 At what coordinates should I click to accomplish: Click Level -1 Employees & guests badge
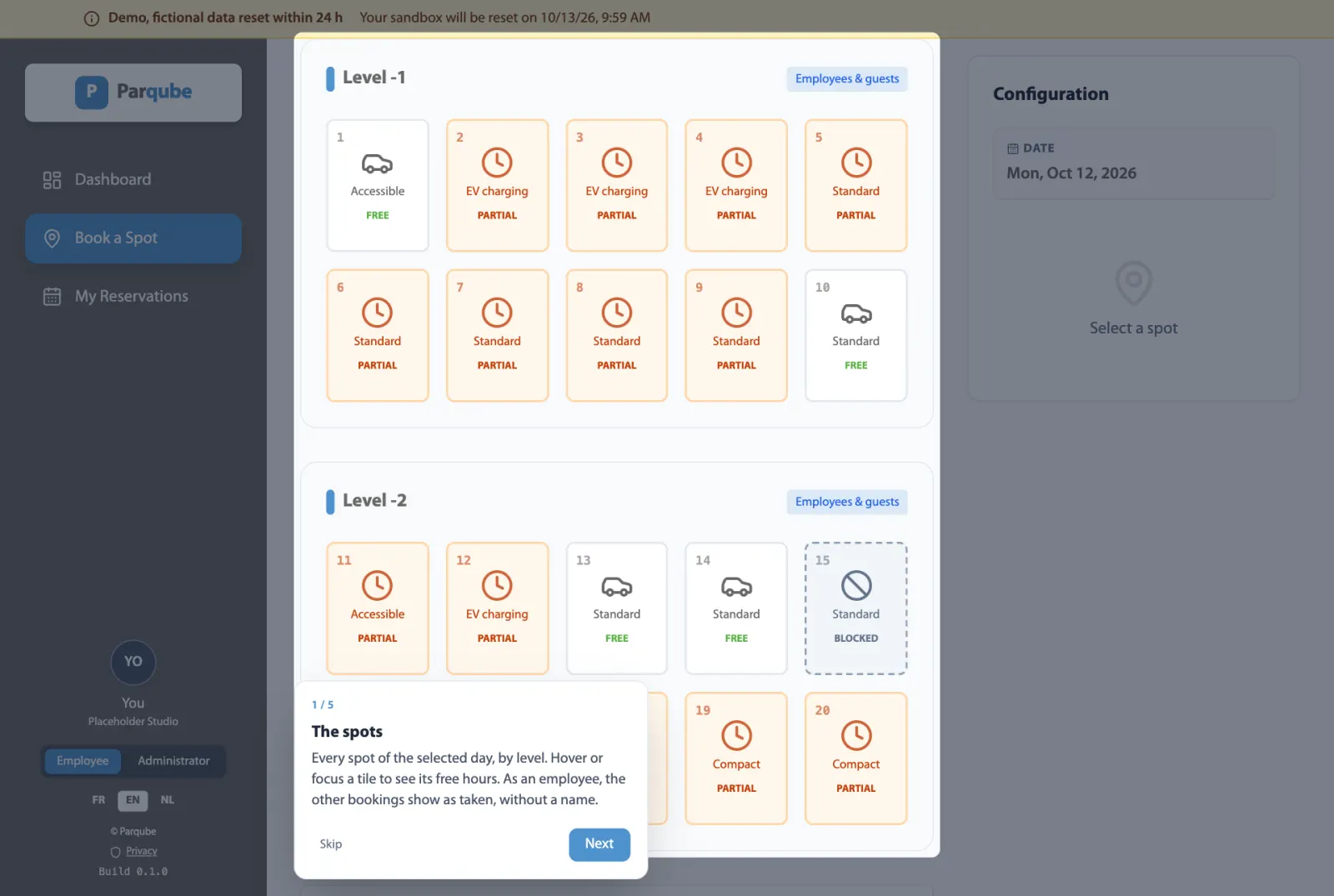[x=847, y=79]
